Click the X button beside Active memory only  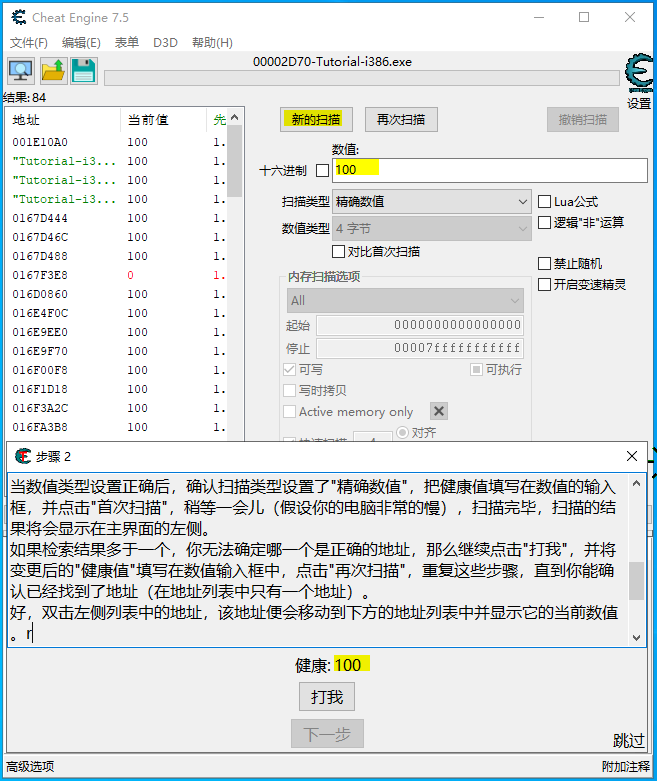point(439,411)
